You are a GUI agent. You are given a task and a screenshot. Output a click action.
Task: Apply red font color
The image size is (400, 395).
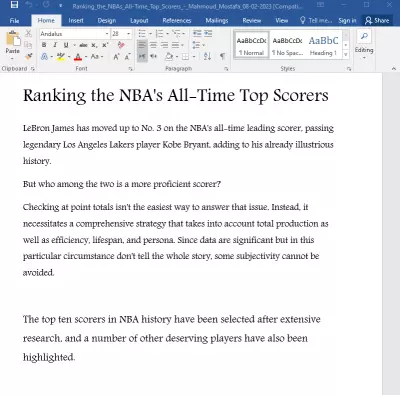click(78, 57)
